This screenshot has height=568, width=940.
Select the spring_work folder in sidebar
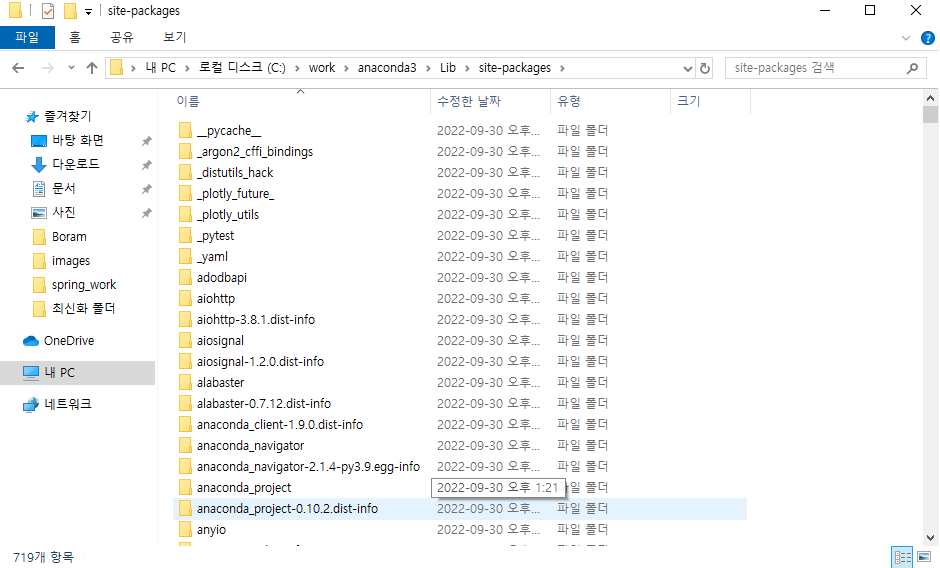click(84, 284)
